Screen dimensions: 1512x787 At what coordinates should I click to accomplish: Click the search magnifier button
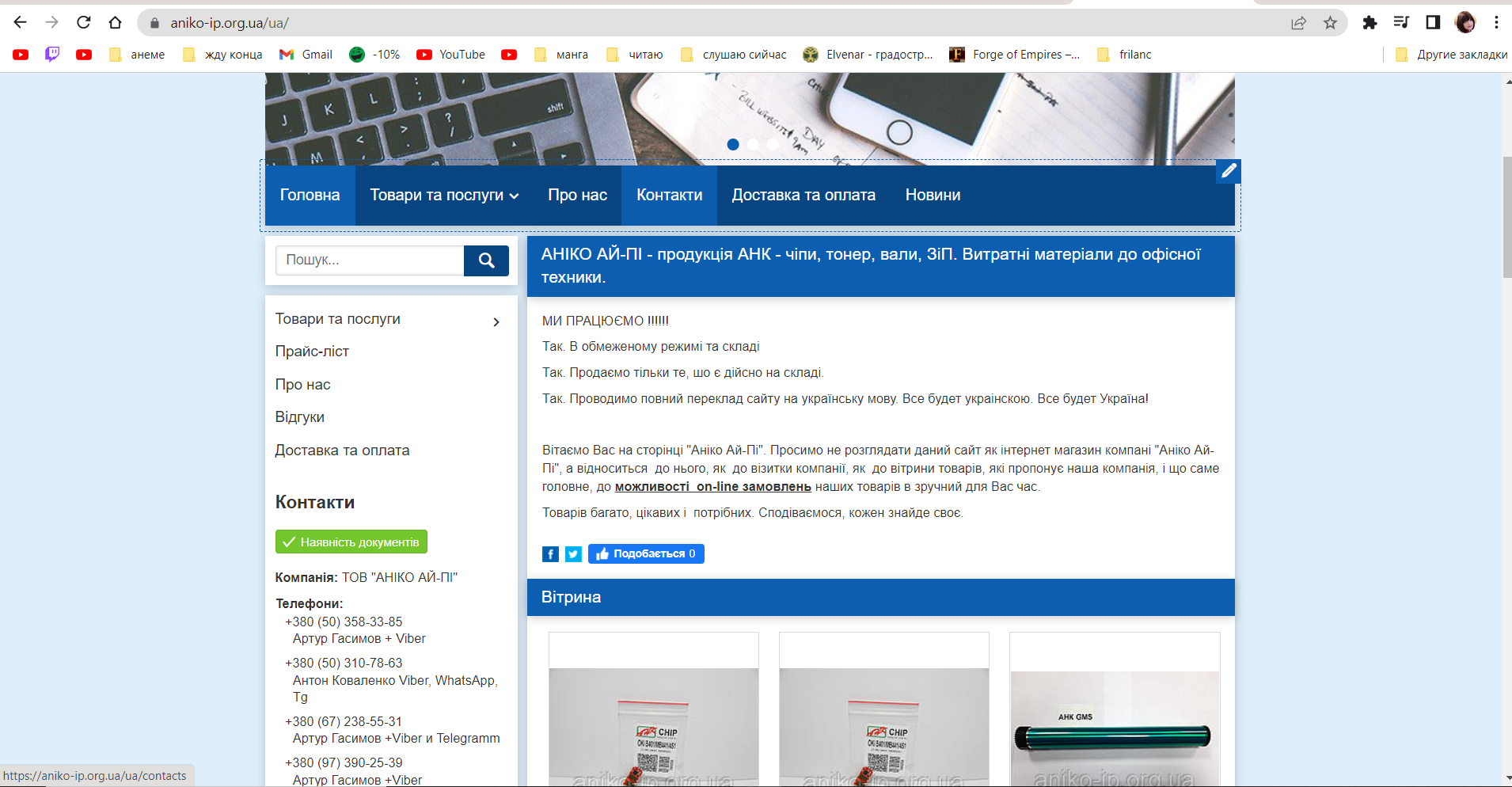pos(486,260)
